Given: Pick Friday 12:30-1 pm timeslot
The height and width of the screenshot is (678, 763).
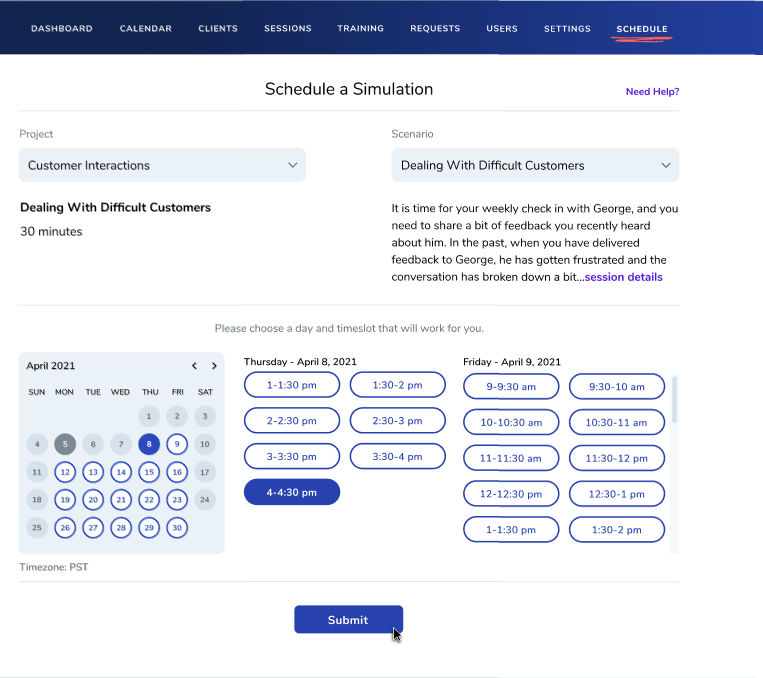Looking at the screenshot, I should pyautogui.click(x=617, y=494).
